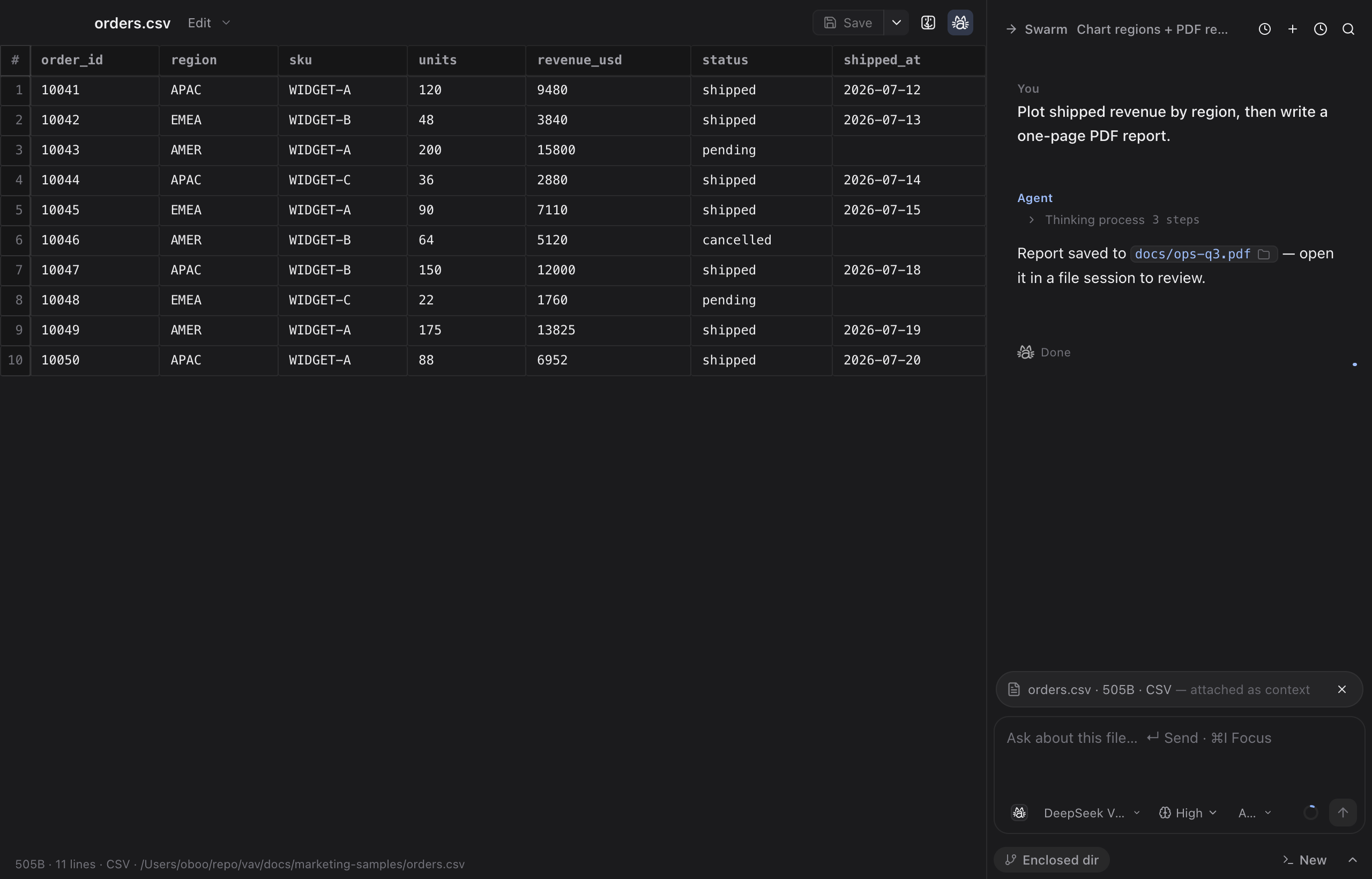
Task: Select the WIDGET-C cell in row 4
Action: 342,181
